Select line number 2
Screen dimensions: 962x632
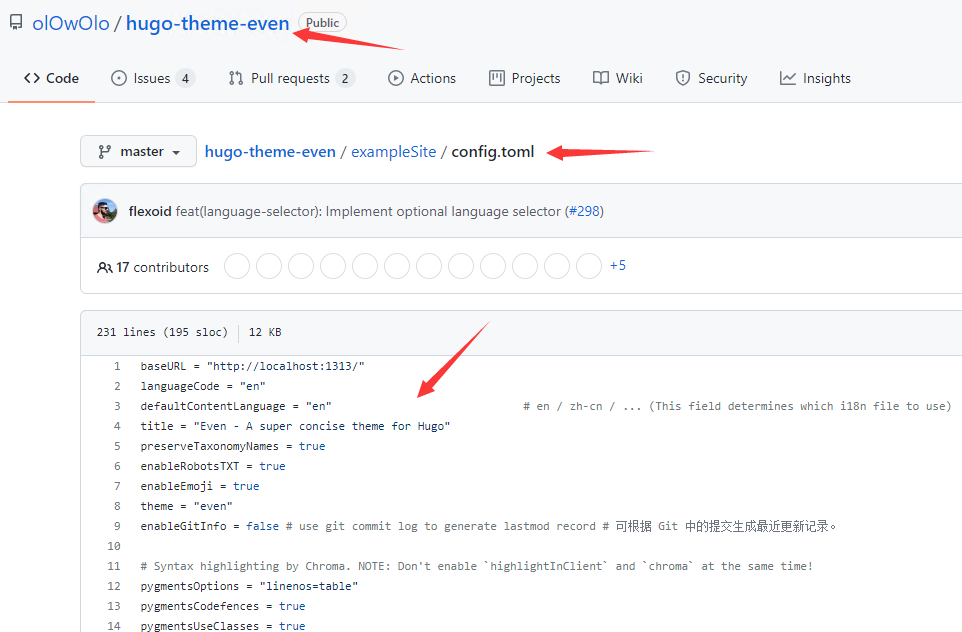pyautogui.click(x=117, y=386)
